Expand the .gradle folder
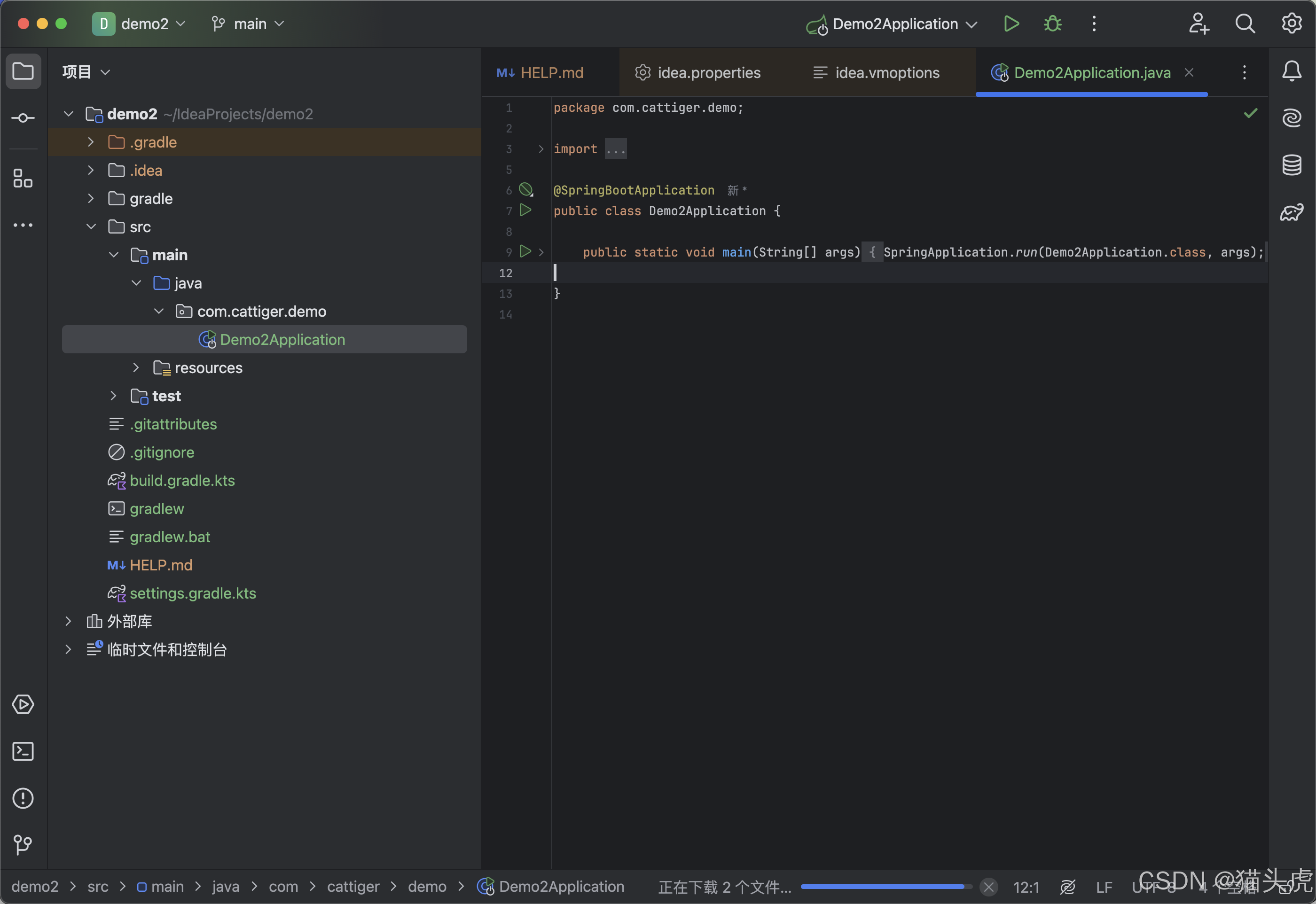This screenshot has width=1316, height=904. pos(91,142)
